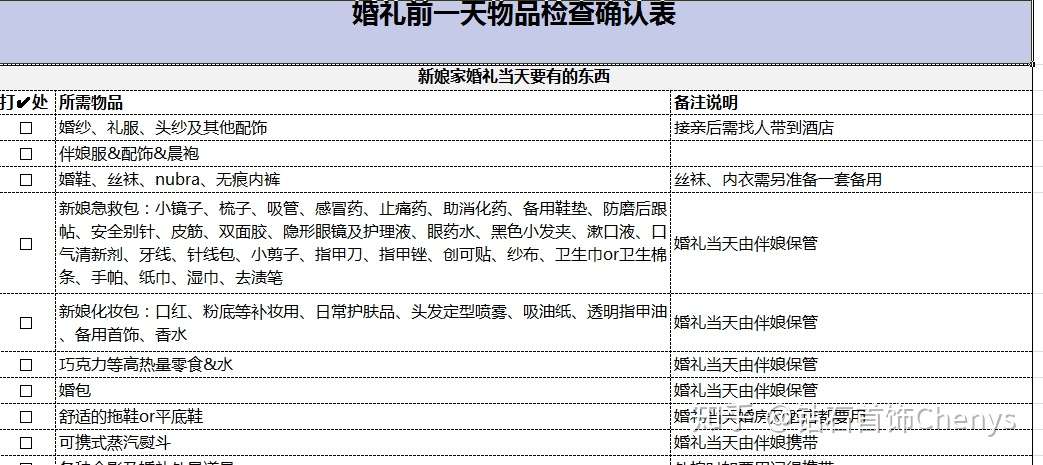The image size is (1043, 465).
Task: Select note 婚礼当天由伴娘保管 beside 婚包
Action: click(x=851, y=390)
